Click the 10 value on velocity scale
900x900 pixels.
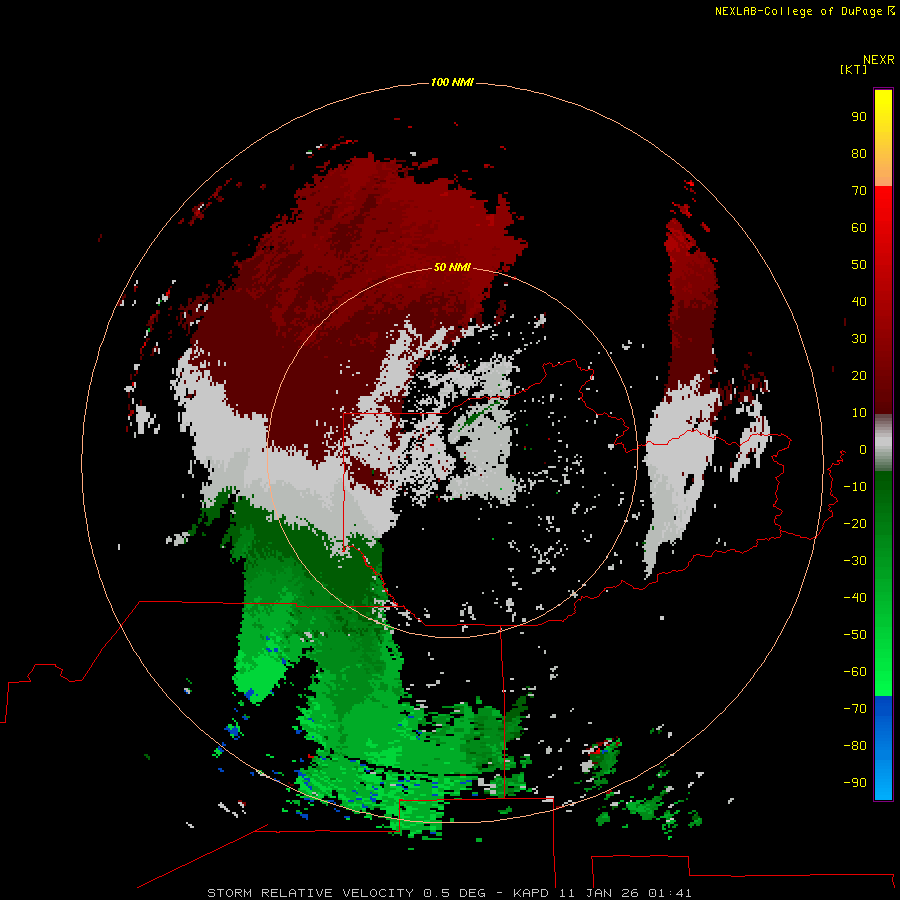click(x=859, y=413)
